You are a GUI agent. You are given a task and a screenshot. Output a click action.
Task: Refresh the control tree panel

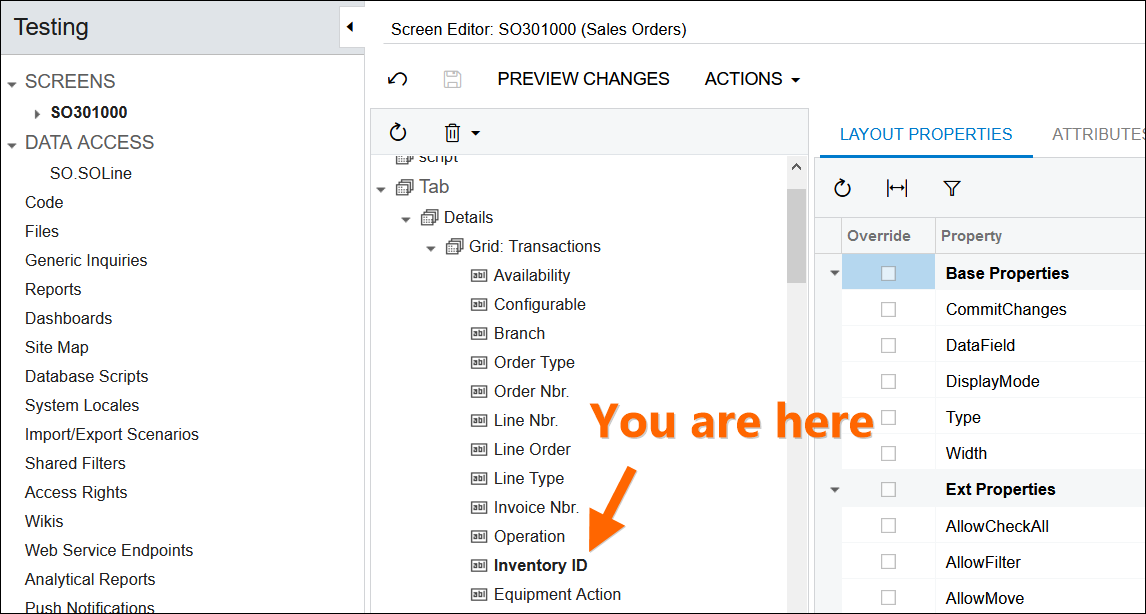398,132
